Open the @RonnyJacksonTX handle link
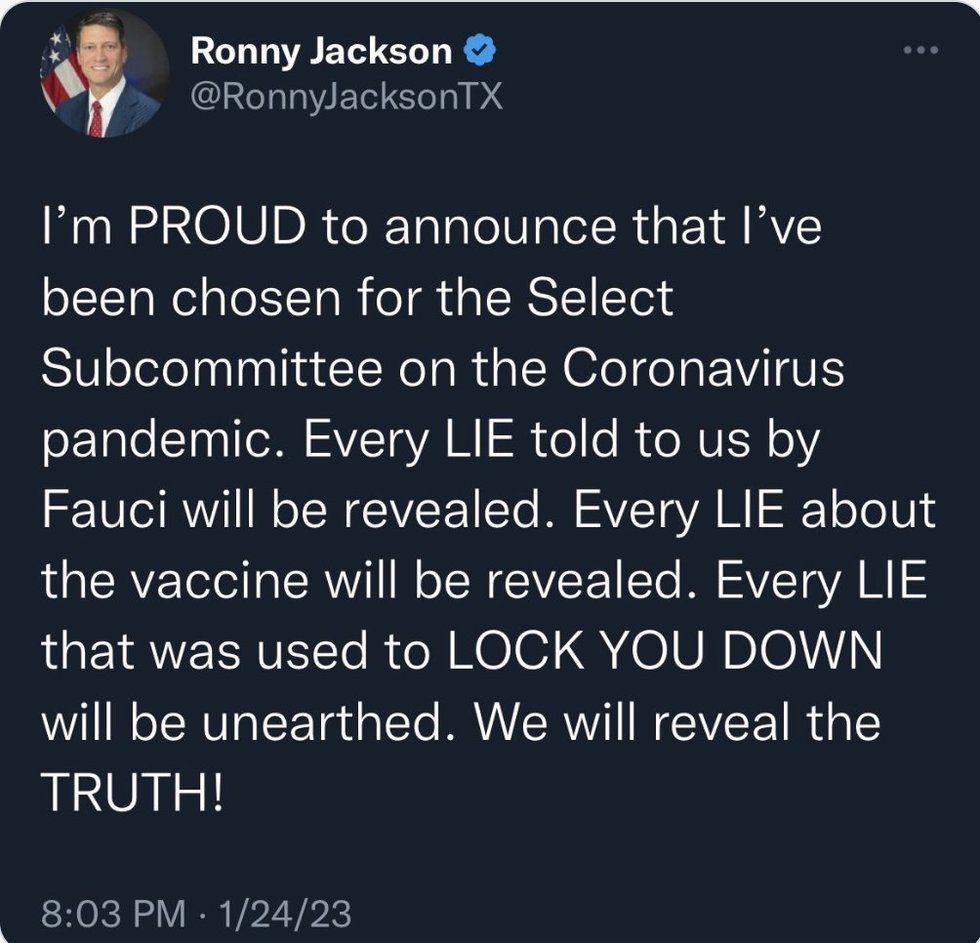Screen dimensions: 980x943 pyautogui.click(x=345, y=97)
